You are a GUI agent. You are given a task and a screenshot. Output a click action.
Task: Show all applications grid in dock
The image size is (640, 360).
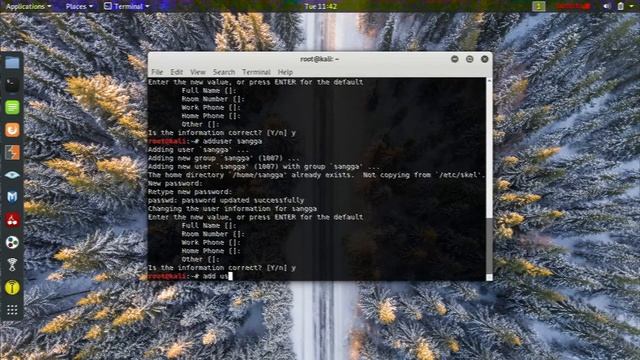pos(12,310)
